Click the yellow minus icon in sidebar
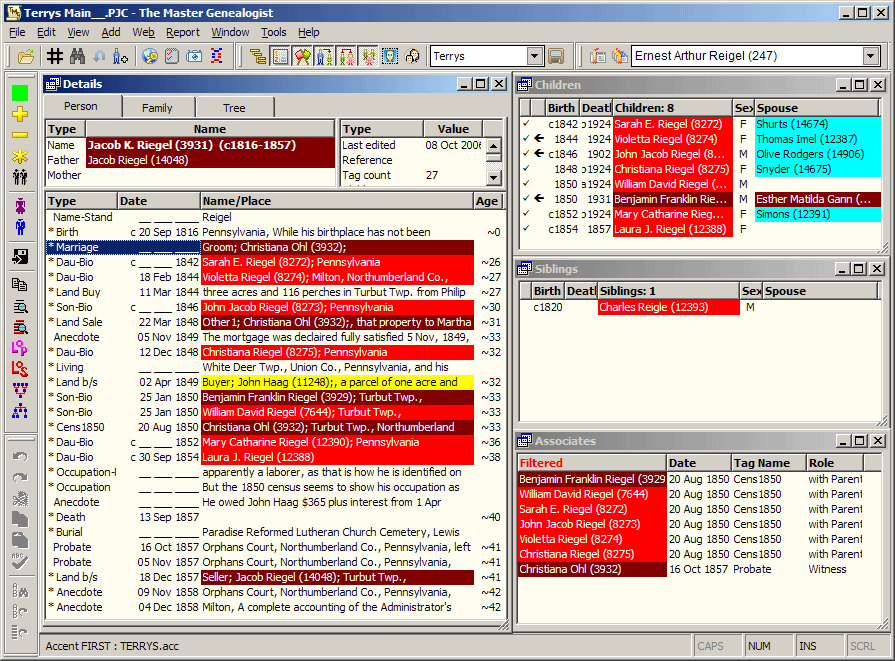895x661 pixels. 19,135
